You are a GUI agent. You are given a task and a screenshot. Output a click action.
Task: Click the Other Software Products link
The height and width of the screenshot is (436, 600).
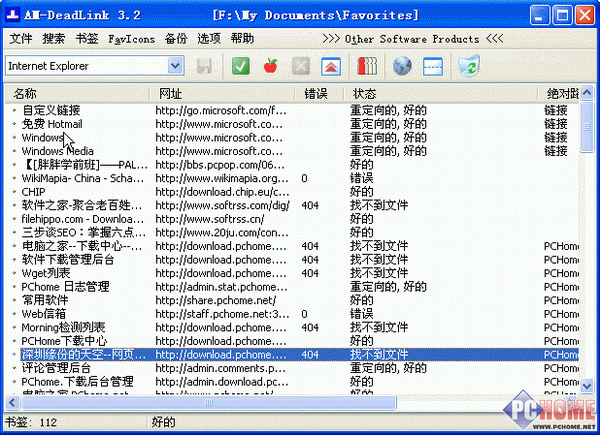(412, 39)
